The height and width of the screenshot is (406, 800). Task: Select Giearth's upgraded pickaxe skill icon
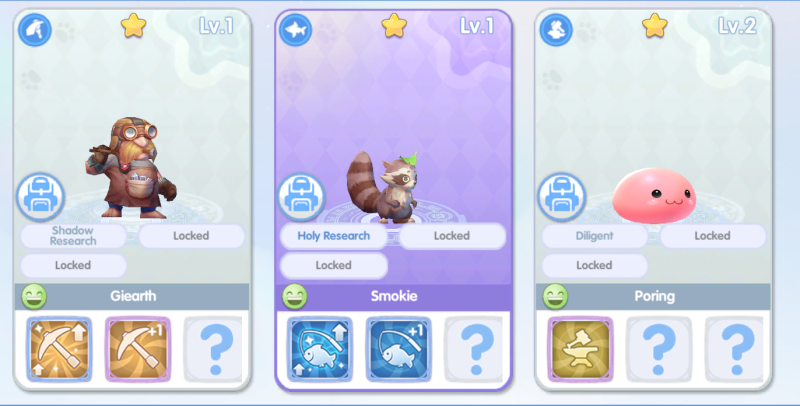(x=59, y=349)
